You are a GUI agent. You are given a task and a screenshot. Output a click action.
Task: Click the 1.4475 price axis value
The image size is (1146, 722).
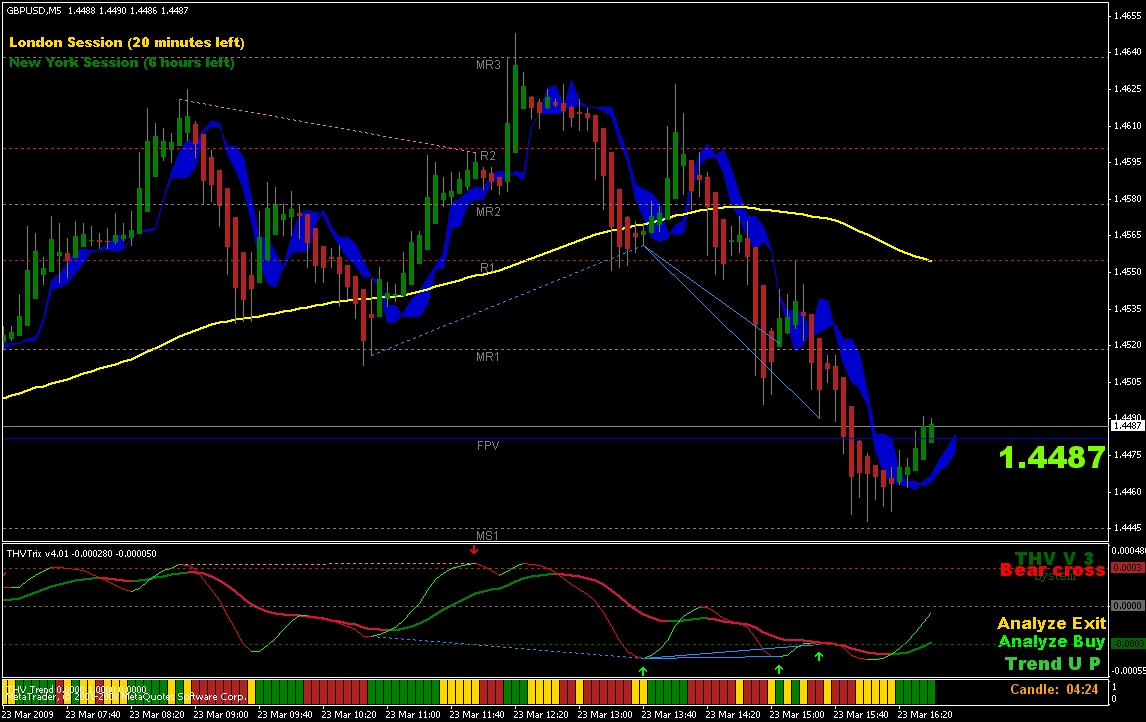pyautogui.click(x=1128, y=455)
